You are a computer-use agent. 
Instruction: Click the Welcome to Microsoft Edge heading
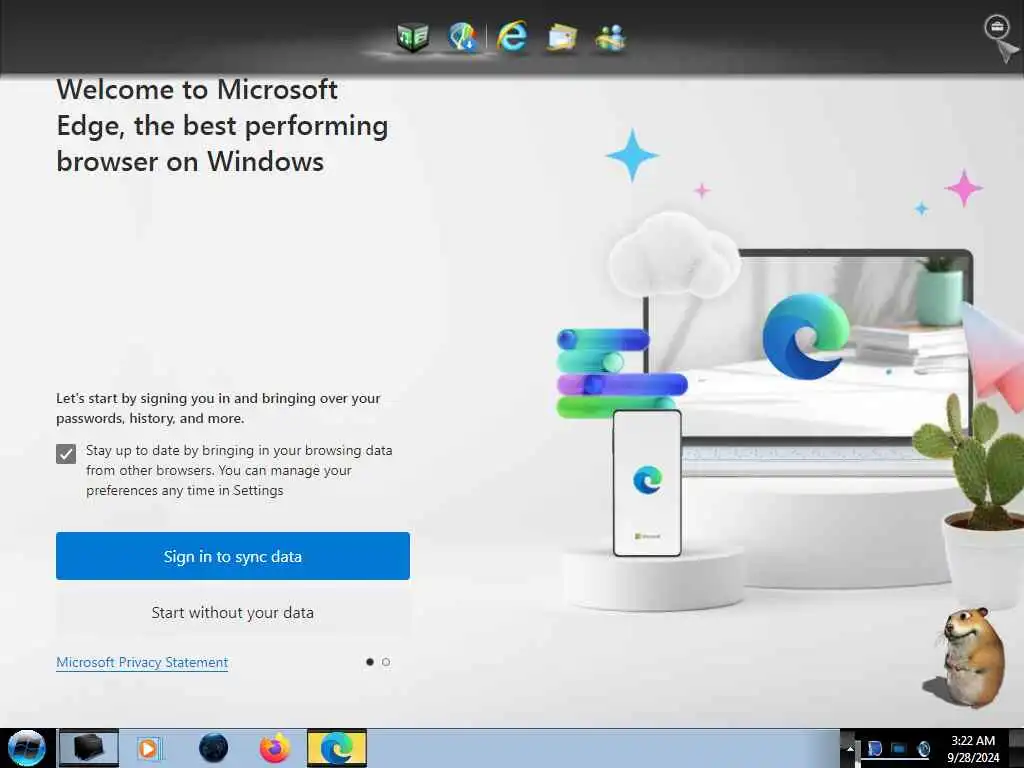click(x=222, y=125)
